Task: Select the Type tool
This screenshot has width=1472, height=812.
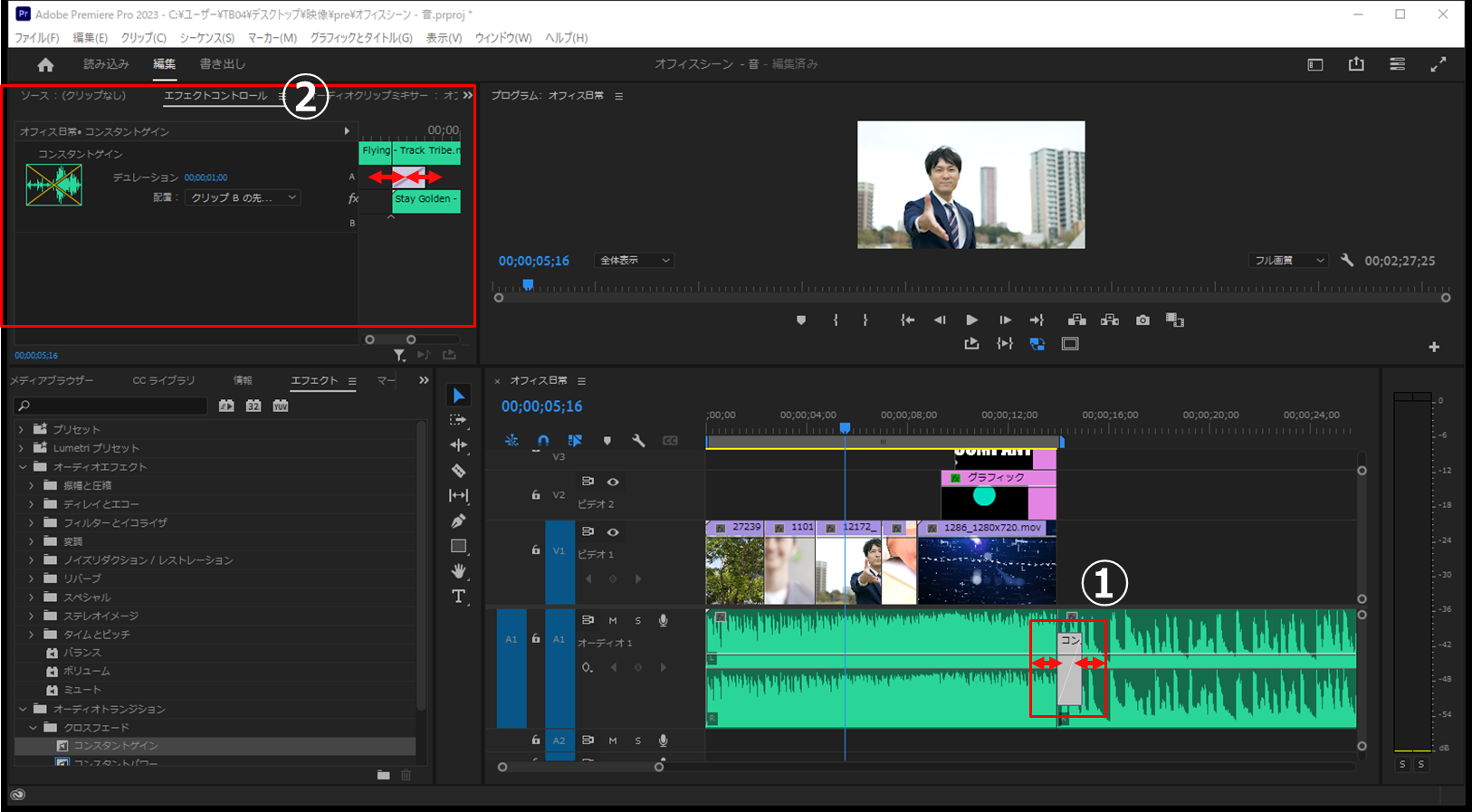Action: pyautogui.click(x=459, y=597)
